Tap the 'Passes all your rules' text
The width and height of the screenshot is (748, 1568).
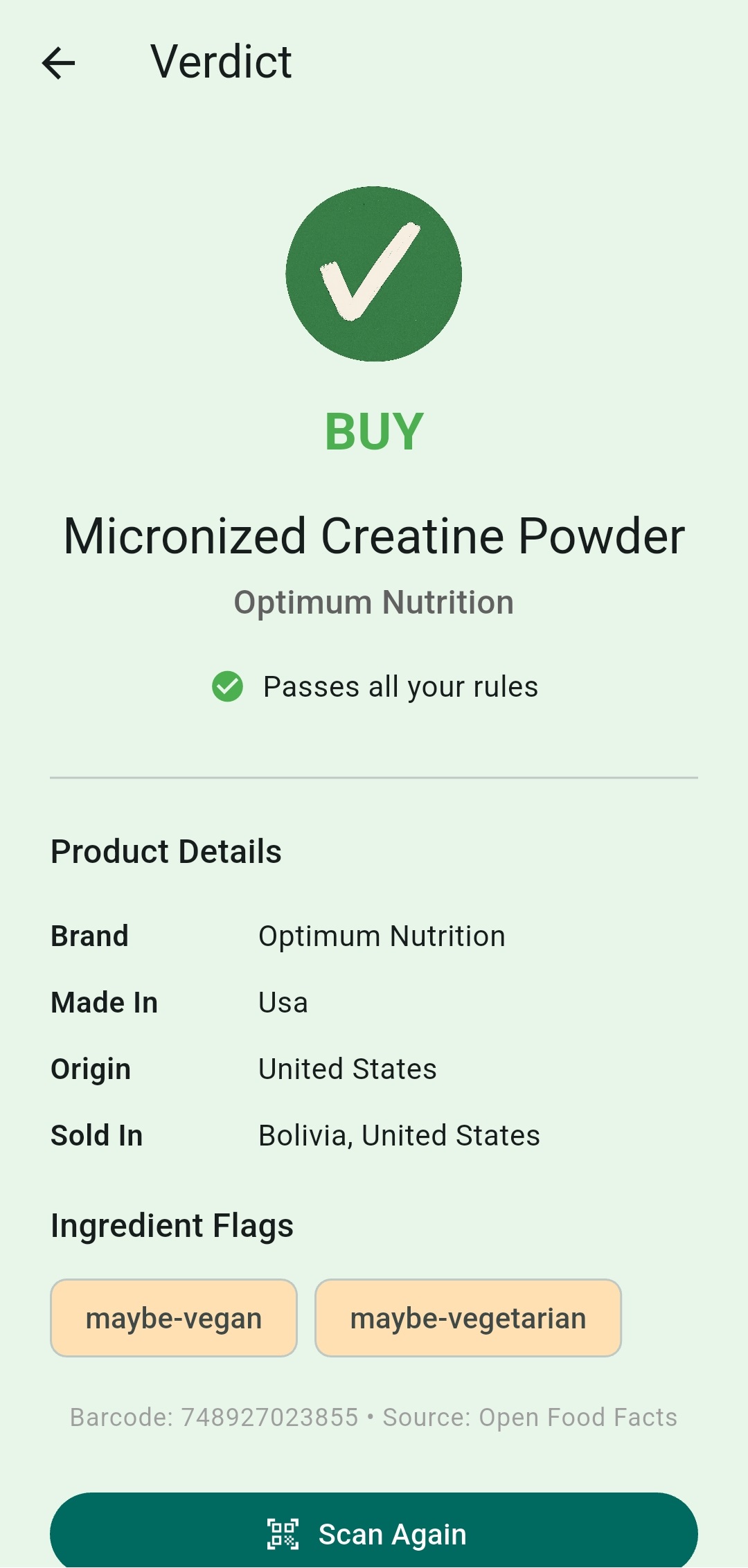(x=400, y=687)
